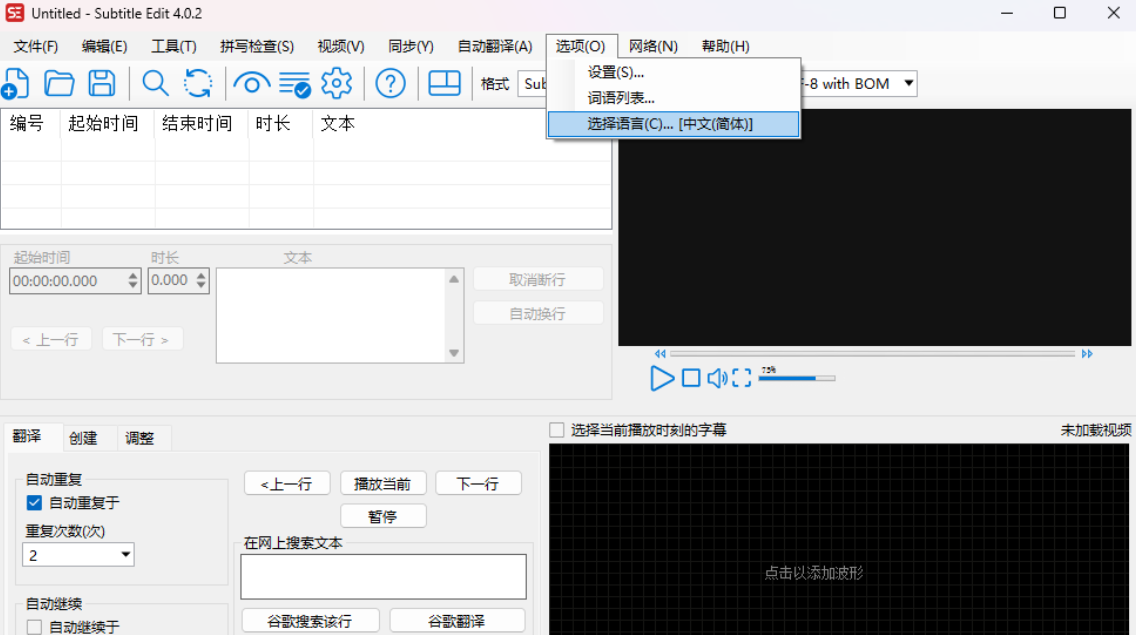Select choose language from Options menu

coord(672,125)
